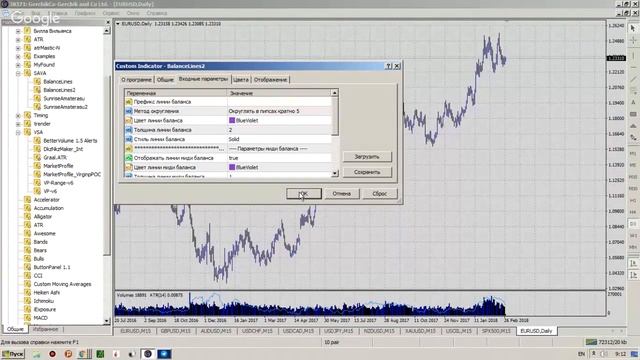Open the 'Общие' tab in the dialog
The width and height of the screenshot is (640, 360).
coord(165,80)
